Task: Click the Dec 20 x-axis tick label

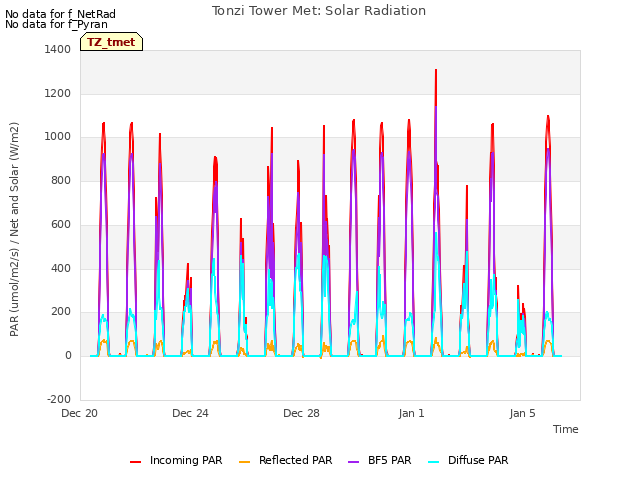Action: coord(80,413)
